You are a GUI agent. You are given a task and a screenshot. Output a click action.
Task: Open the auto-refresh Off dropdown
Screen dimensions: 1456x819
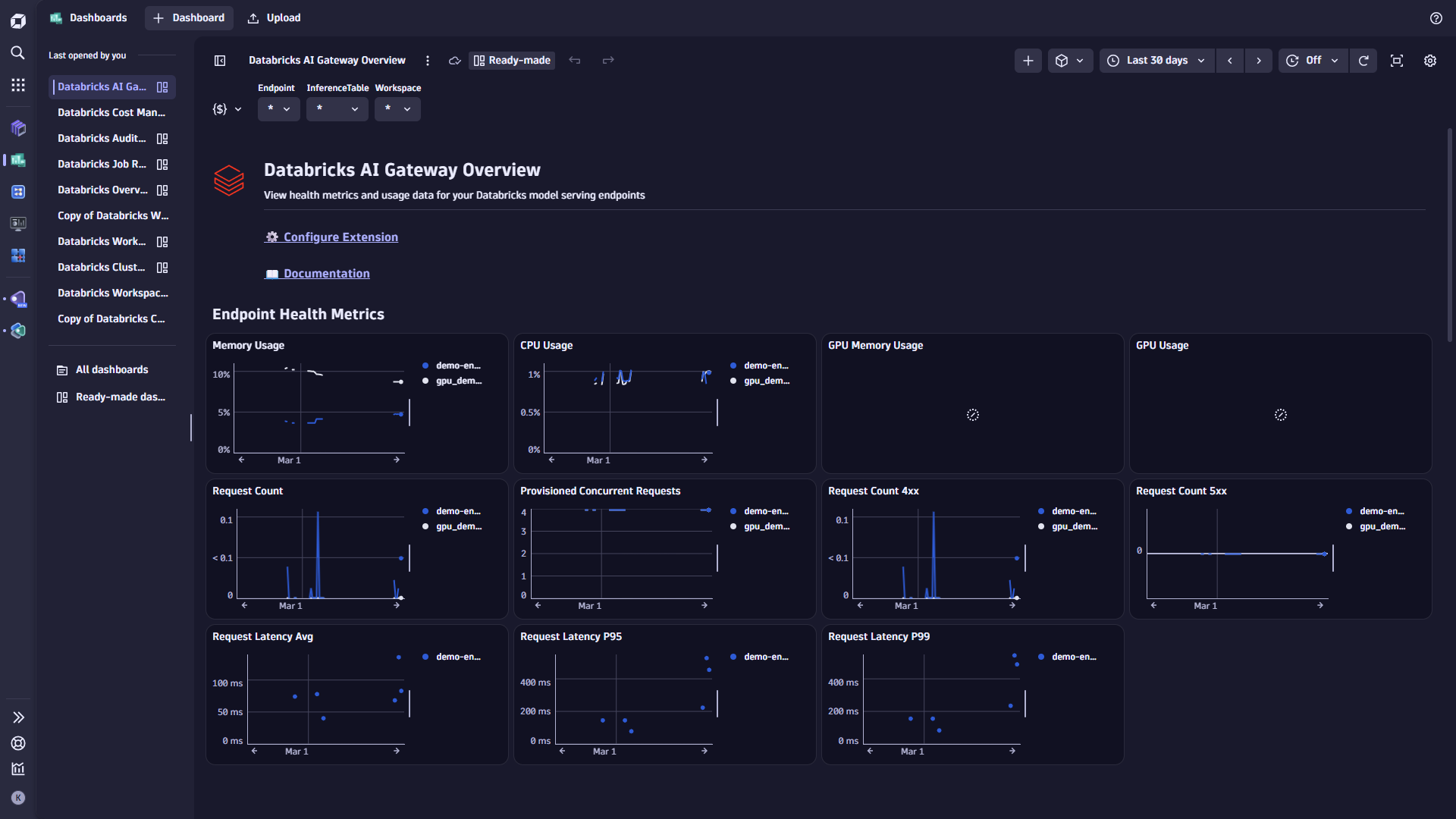tap(1312, 61)
